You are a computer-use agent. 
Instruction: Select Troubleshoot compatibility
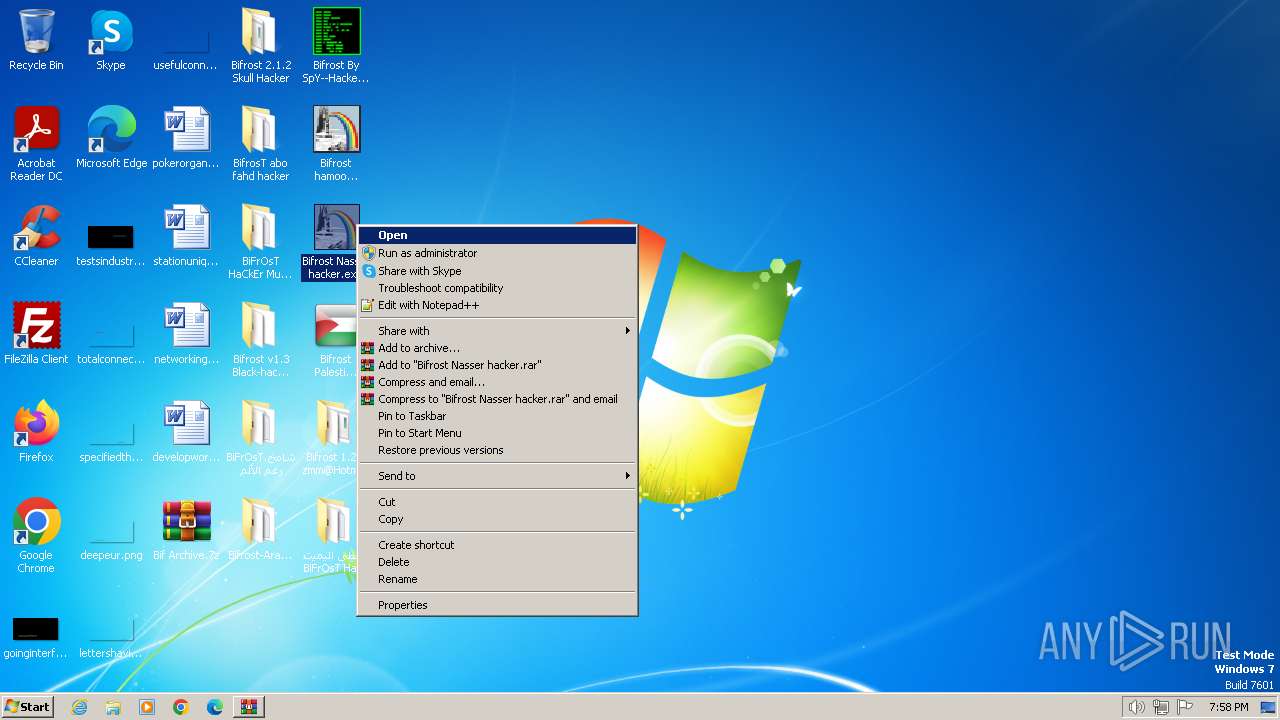[497, 288]
